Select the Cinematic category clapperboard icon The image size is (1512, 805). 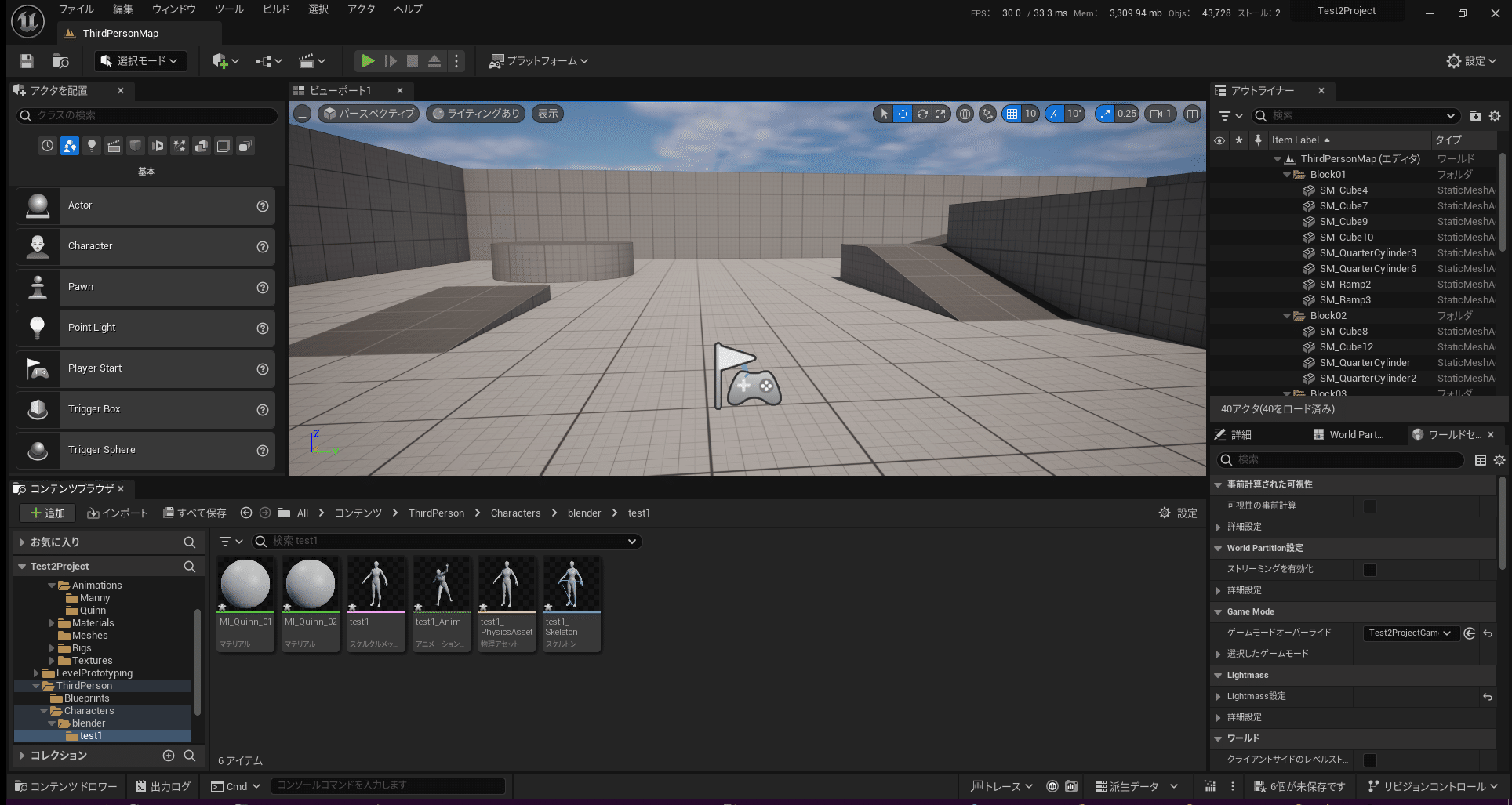coord(114,146)
